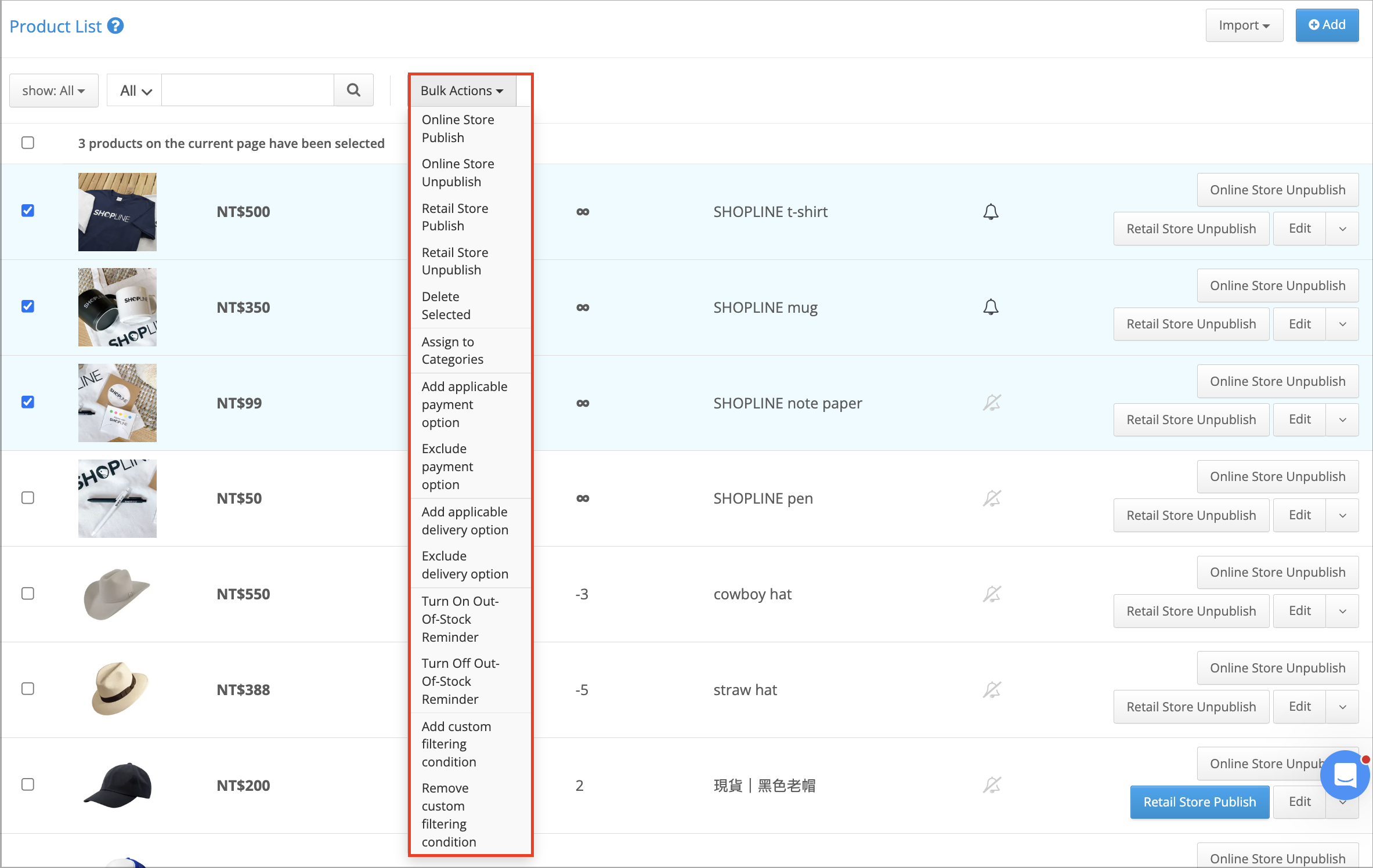This screenshot has width=1373, height=868.
Task: Uncheck the SHOPLINE mug checkbox
Action: [28, 306]
